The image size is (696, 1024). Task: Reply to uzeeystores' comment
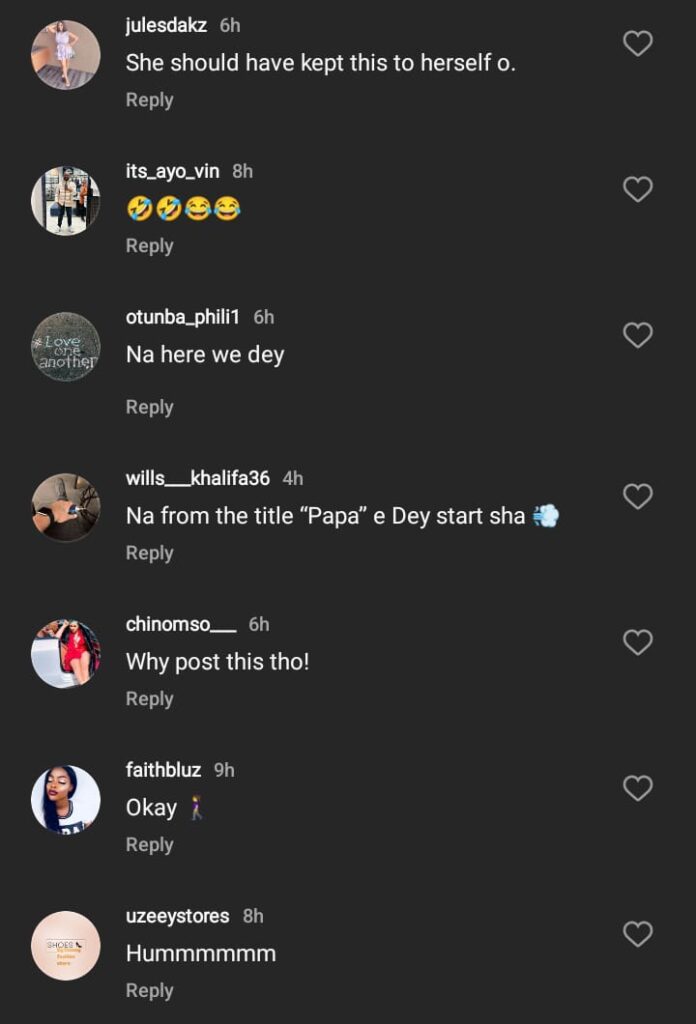click(149, 991)
